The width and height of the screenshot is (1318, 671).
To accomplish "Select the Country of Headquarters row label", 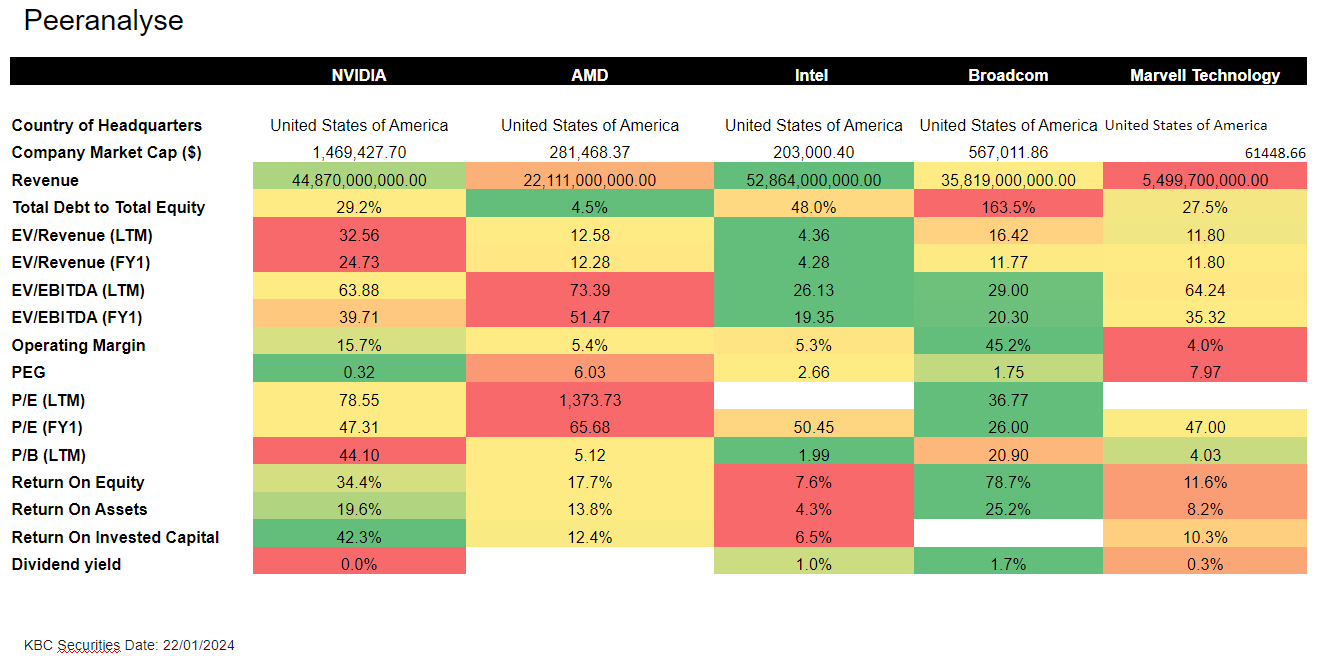I will (107, 125).
